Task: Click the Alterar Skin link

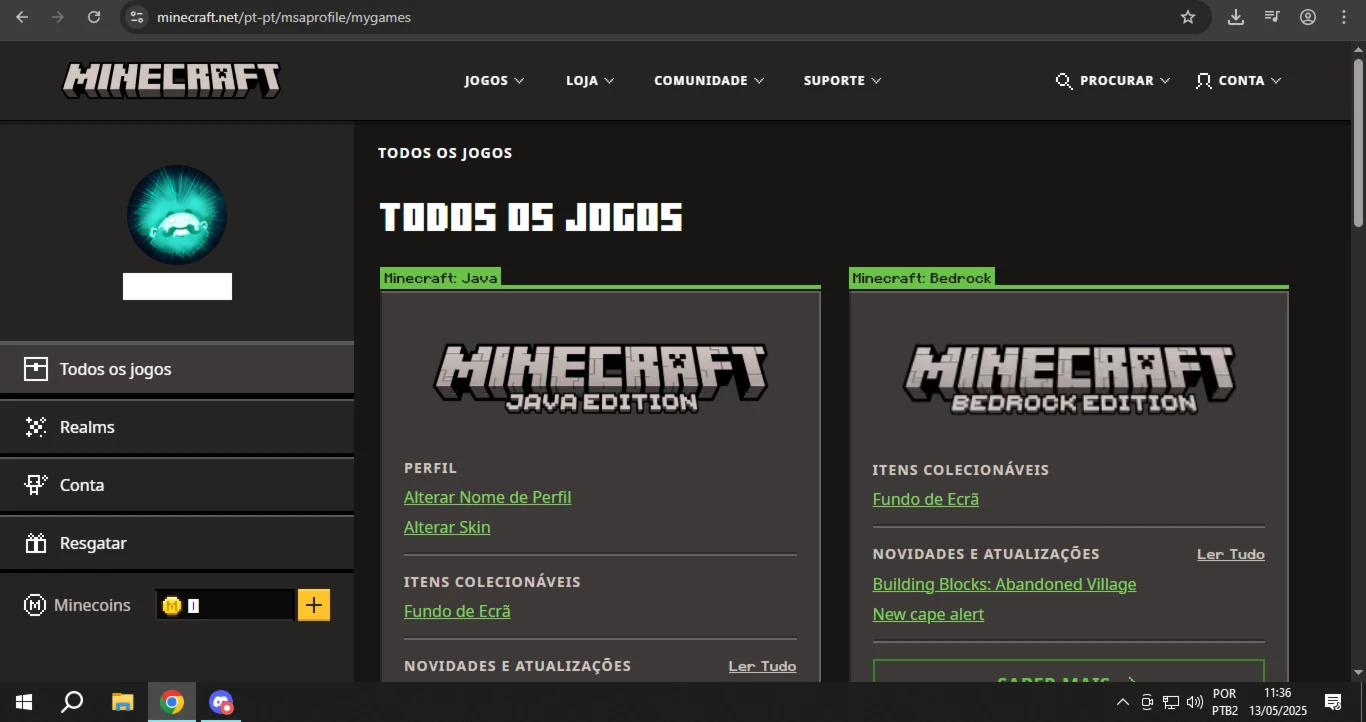Action: click(447, 527)
